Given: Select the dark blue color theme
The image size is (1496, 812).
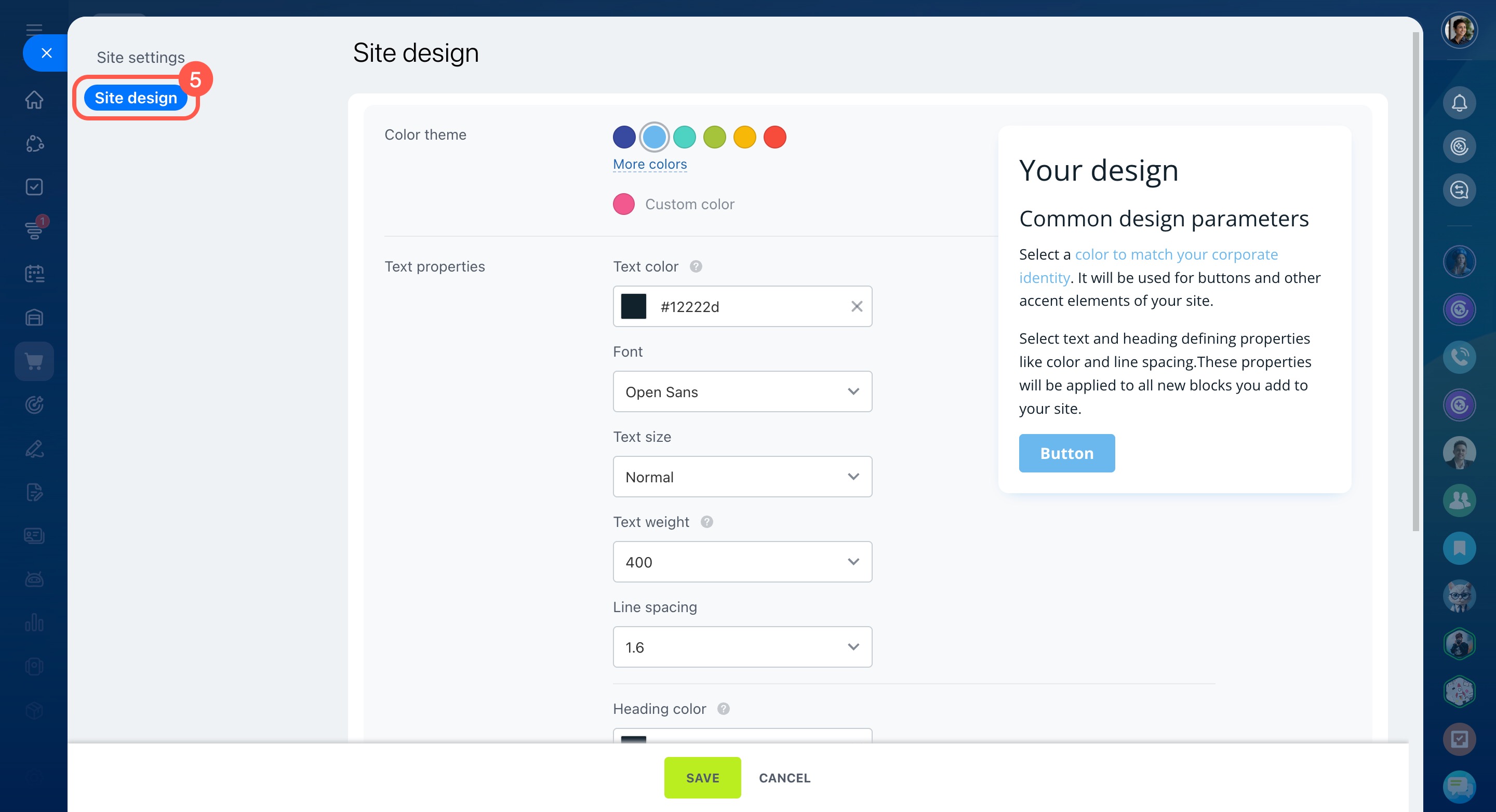Looking at the screenshot, I should (x=624, y=138).
